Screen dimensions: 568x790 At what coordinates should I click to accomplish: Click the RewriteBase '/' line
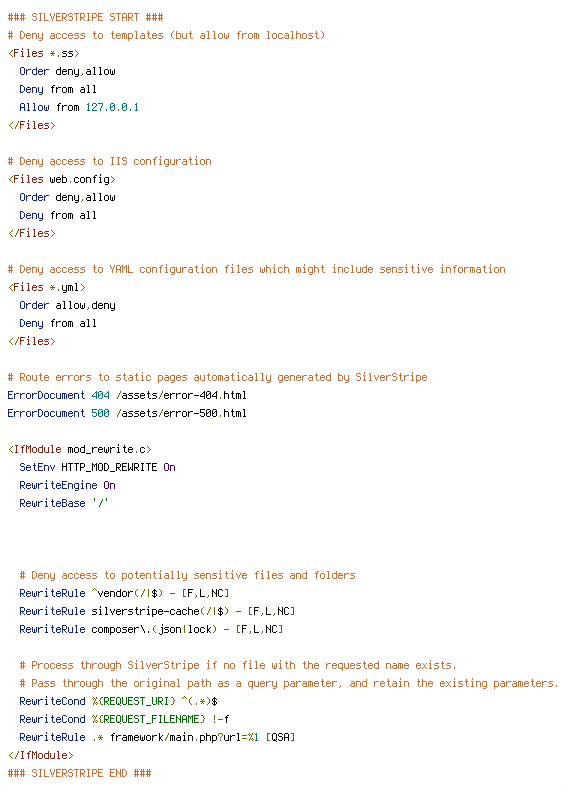click(x=64, y=503)
